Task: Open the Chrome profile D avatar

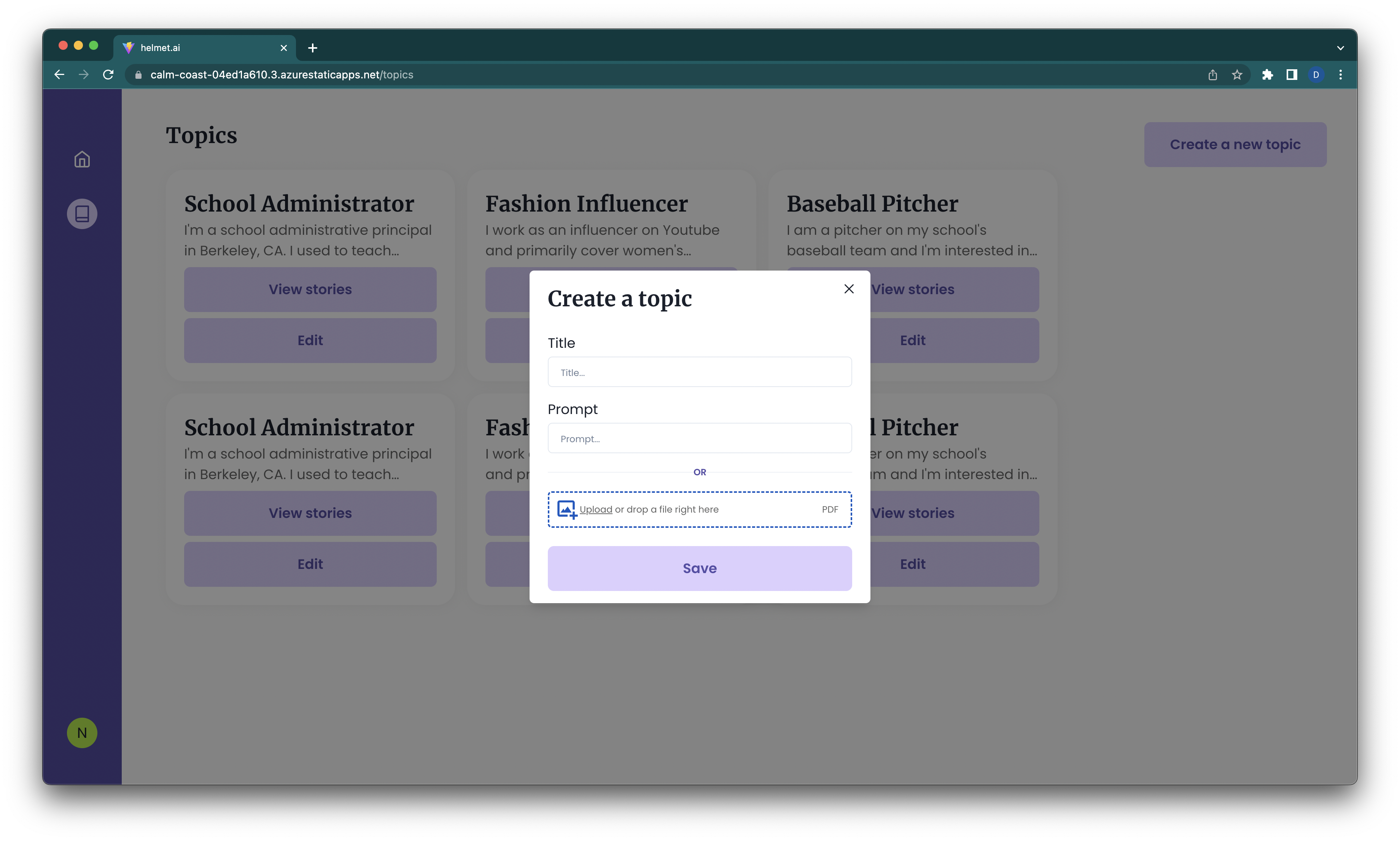Action: pyautogui.click(x=1316, y=75)
